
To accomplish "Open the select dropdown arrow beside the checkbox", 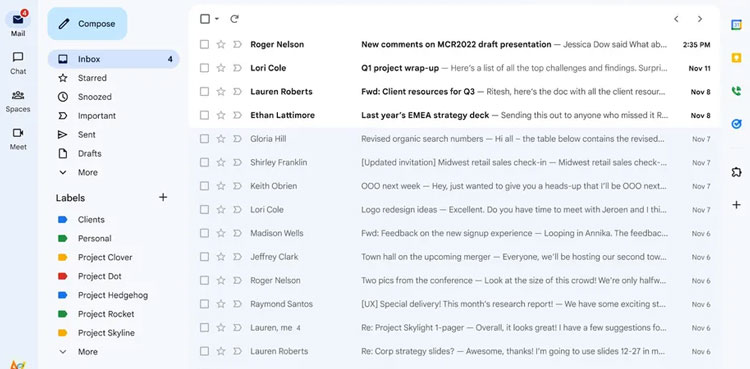I will click(x=217, y=19).
